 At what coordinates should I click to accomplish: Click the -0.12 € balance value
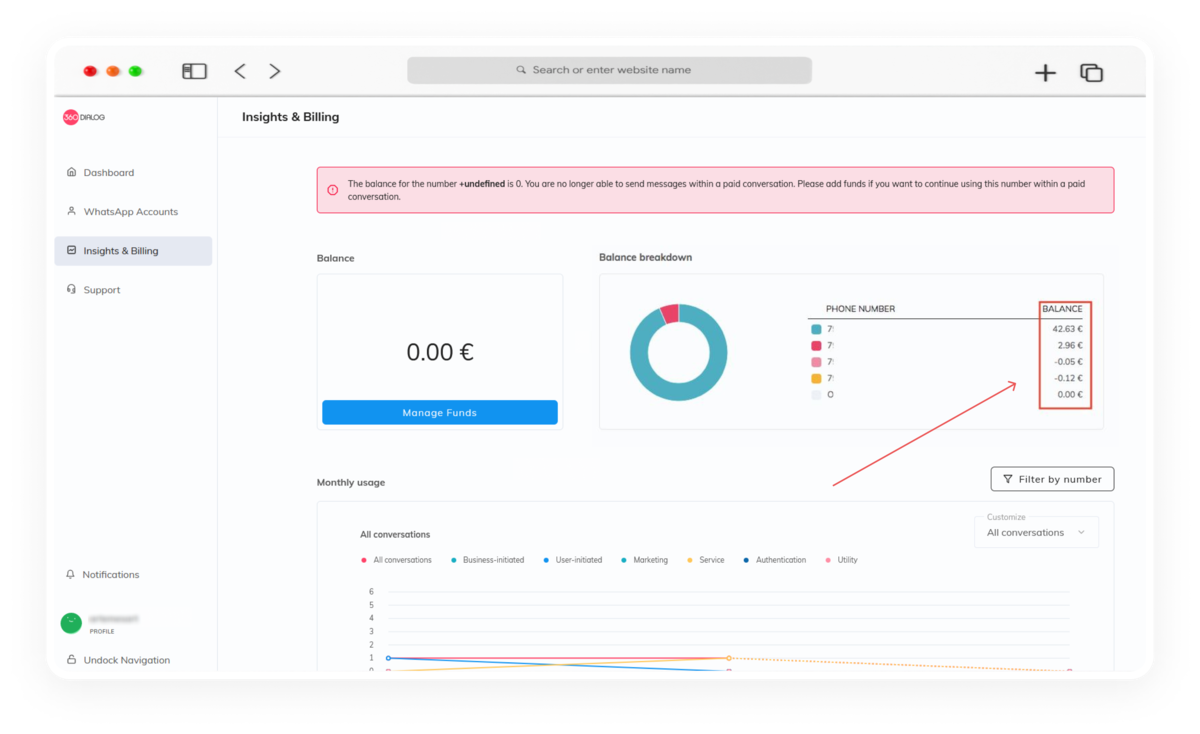coord(1068,378)
